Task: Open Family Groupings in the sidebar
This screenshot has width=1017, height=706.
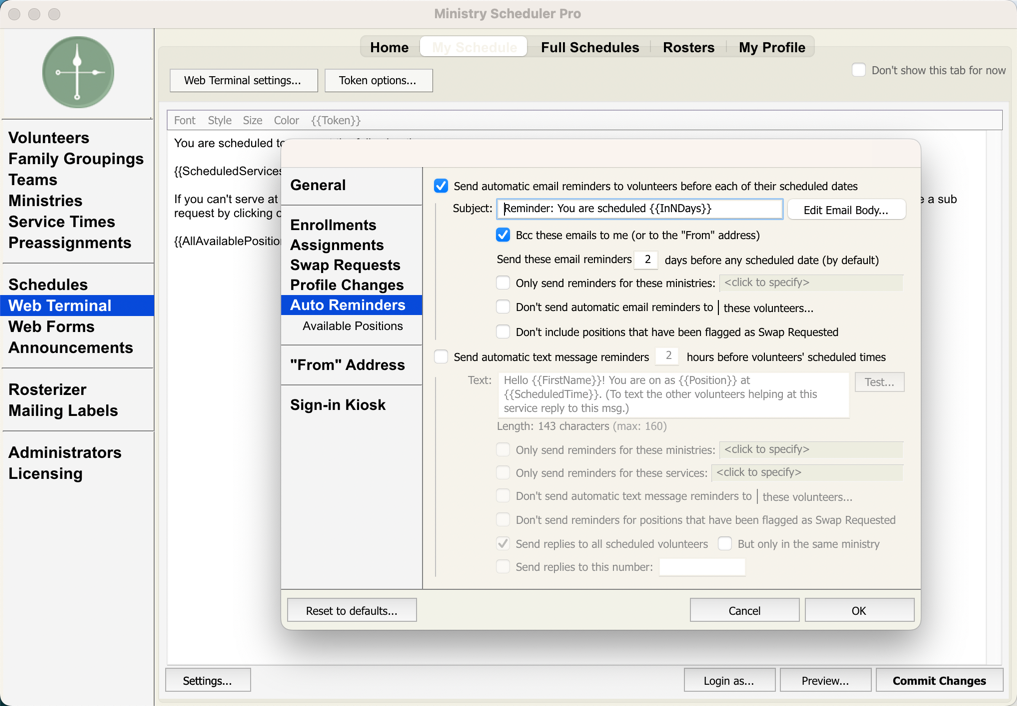Action: click(76, 159)
